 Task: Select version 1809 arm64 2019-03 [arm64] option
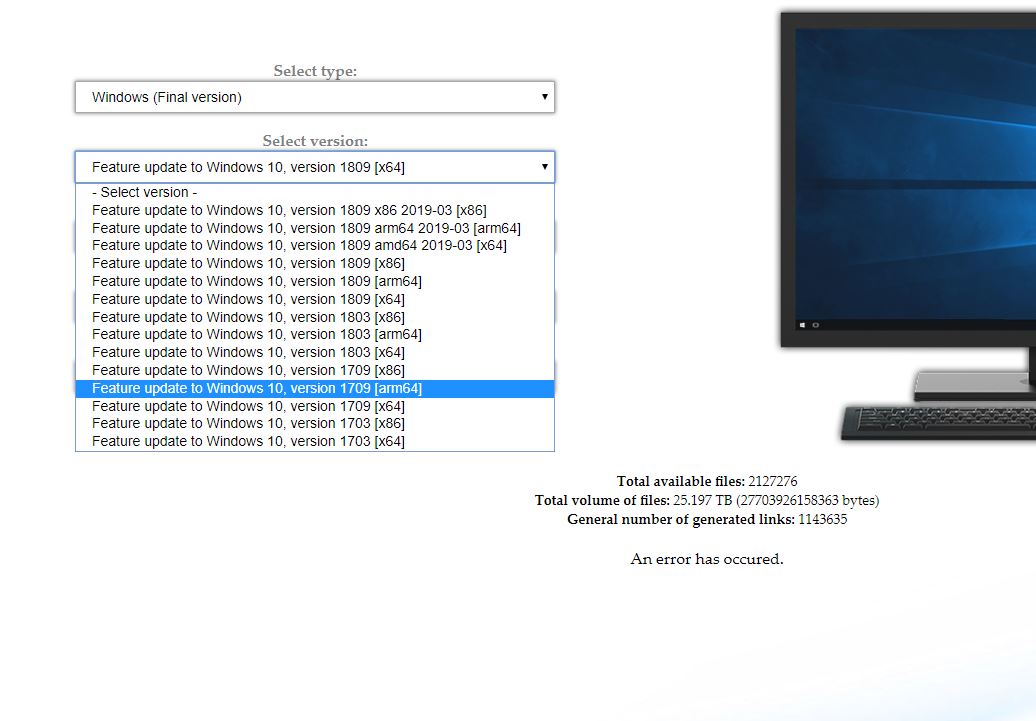pos(314,228)
